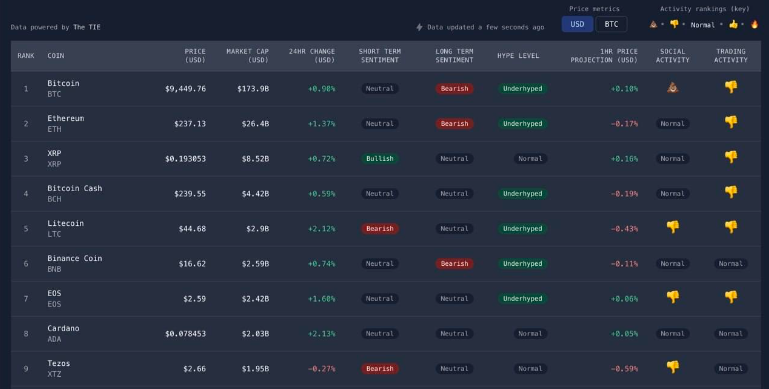The image size is (769, 389).
Task: Click Binance Coin's Bearish long term badge
Action: [x=454, y=263]
